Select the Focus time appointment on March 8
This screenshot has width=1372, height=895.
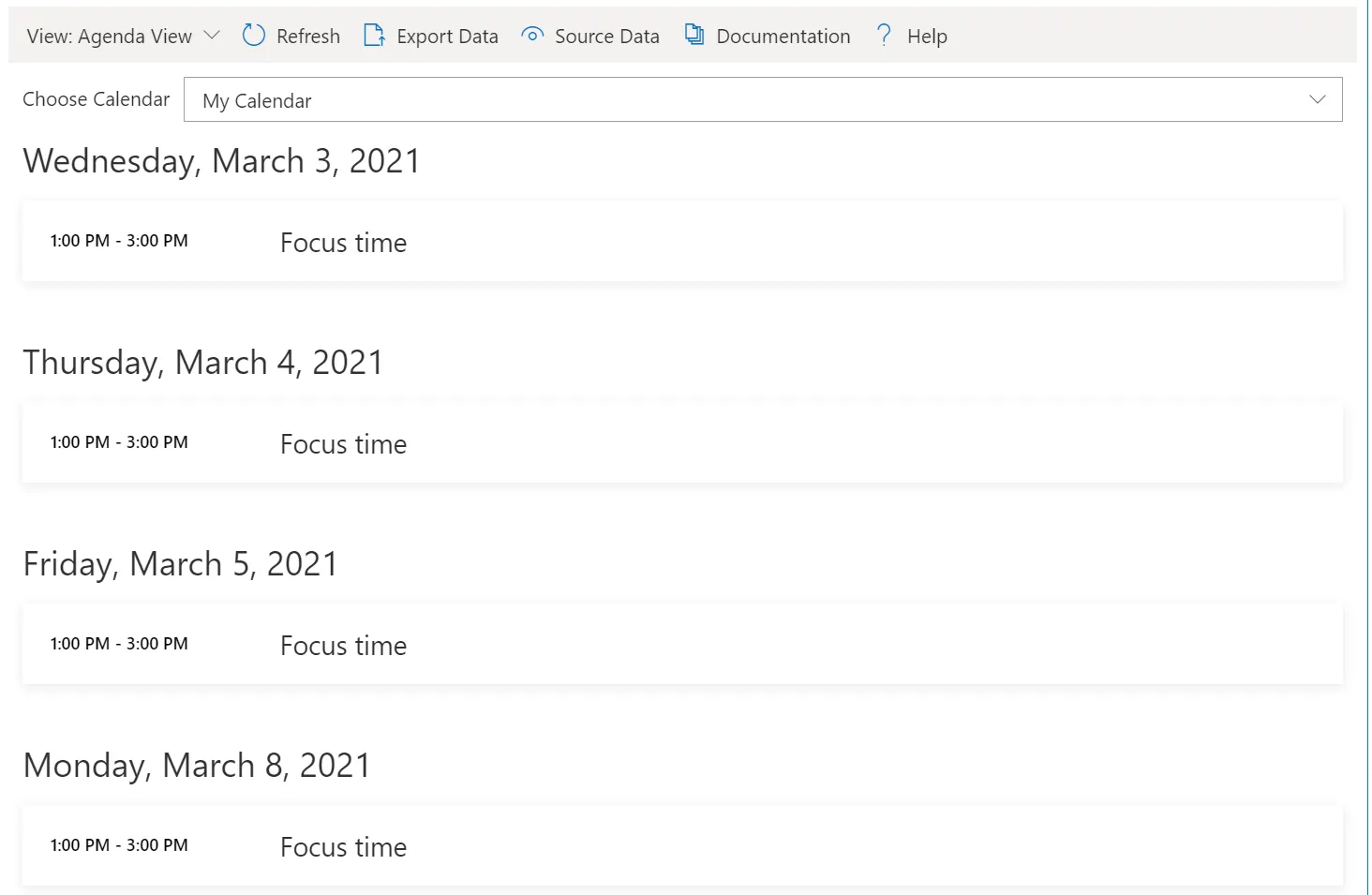pyautogui.click(x=343, y=845)
